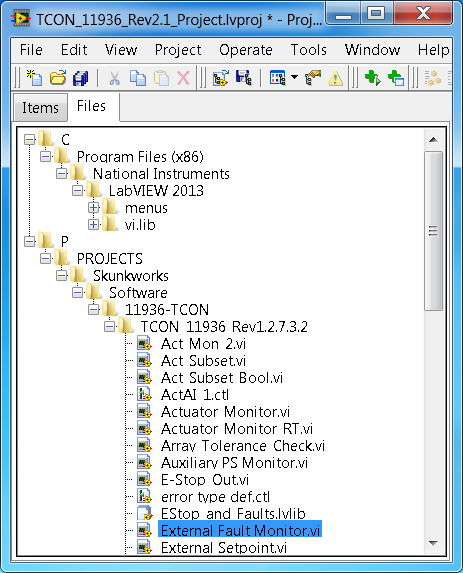Collapse the Skunkworks folder
The image size is (463, 573).
(x=62, y=276)
